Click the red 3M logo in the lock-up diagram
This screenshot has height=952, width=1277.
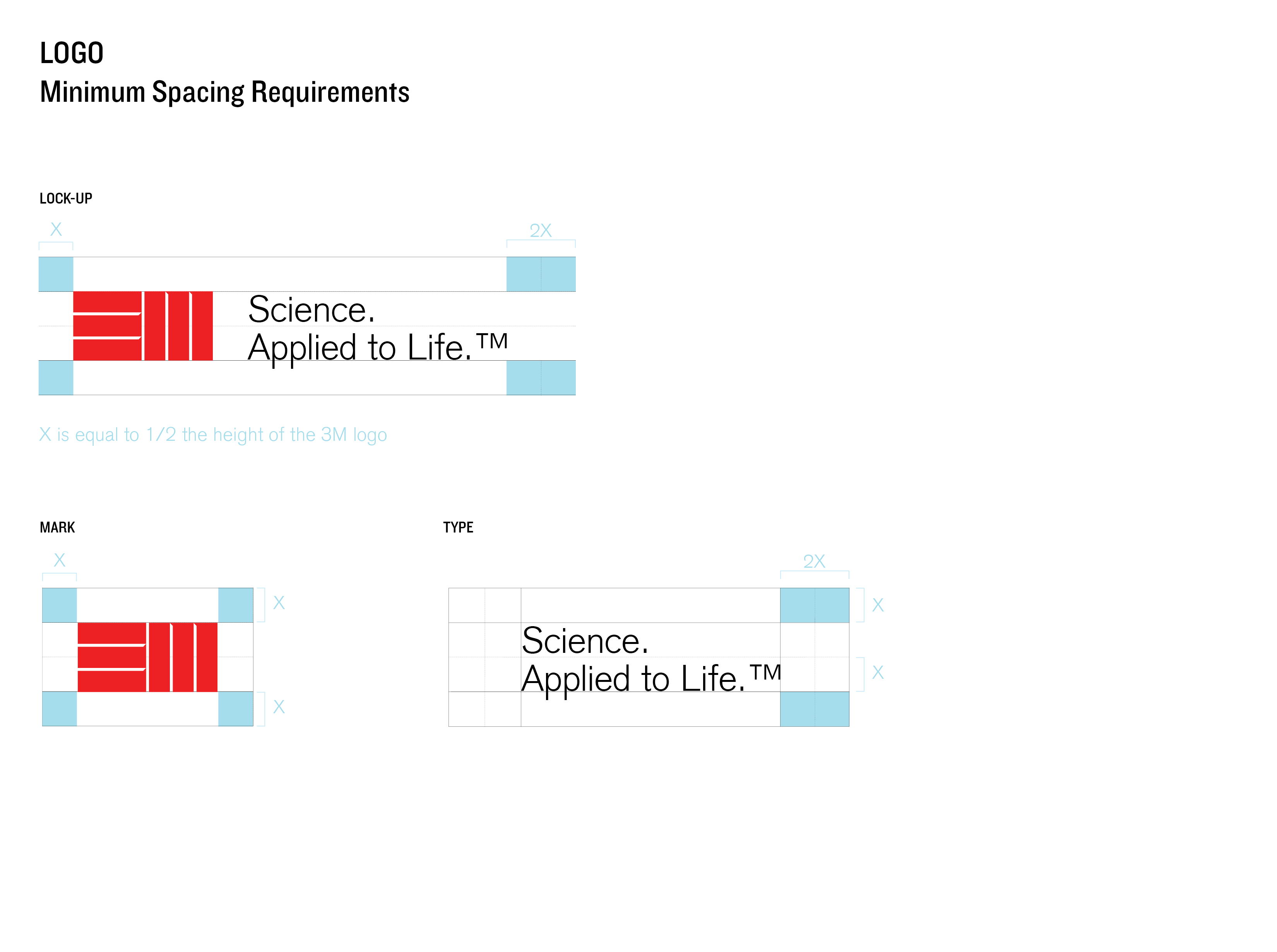click(142, 325)
